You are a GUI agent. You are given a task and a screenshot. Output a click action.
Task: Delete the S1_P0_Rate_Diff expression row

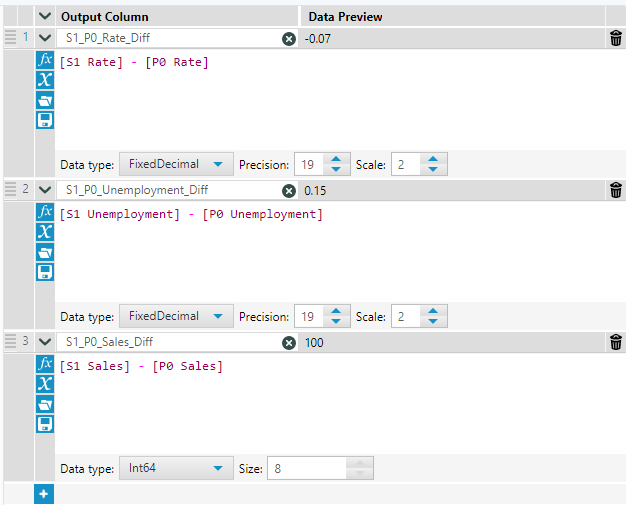tap(616, 38)
